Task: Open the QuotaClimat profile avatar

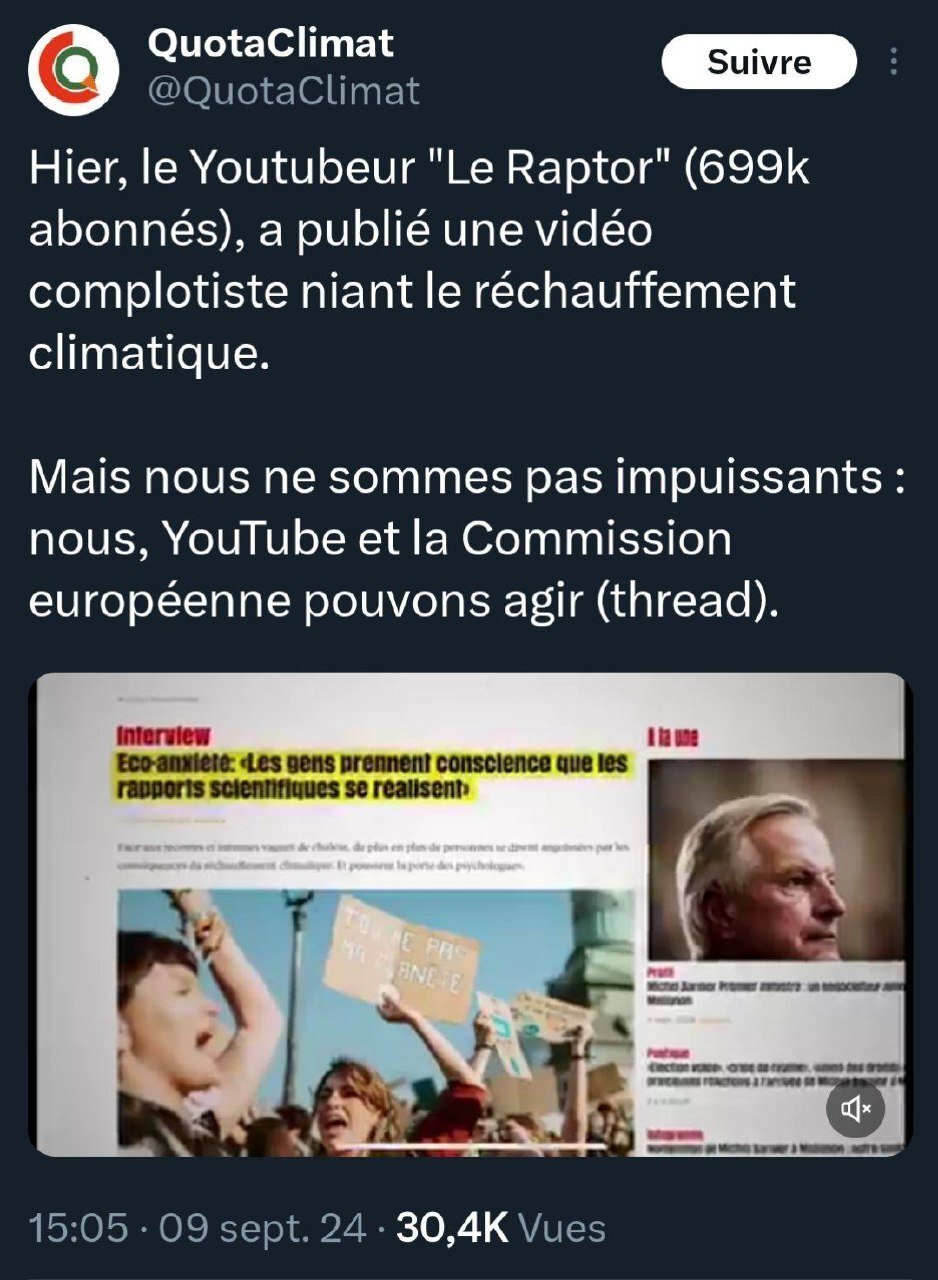Action: pyautogui.click(x=74, y=70)
